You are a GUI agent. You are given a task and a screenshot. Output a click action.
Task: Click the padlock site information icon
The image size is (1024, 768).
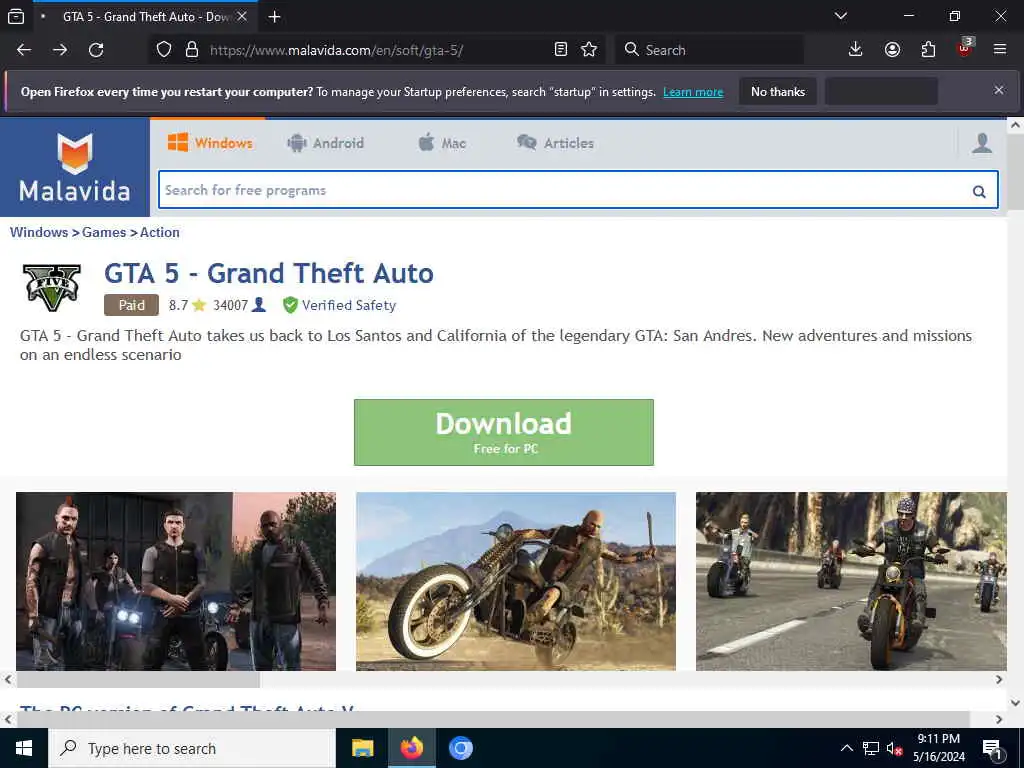[x=192, y=50]
